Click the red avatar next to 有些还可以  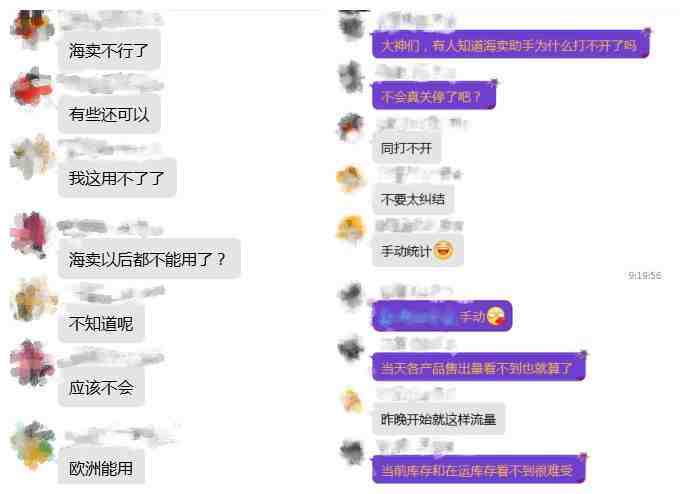[x=31, y=87]
